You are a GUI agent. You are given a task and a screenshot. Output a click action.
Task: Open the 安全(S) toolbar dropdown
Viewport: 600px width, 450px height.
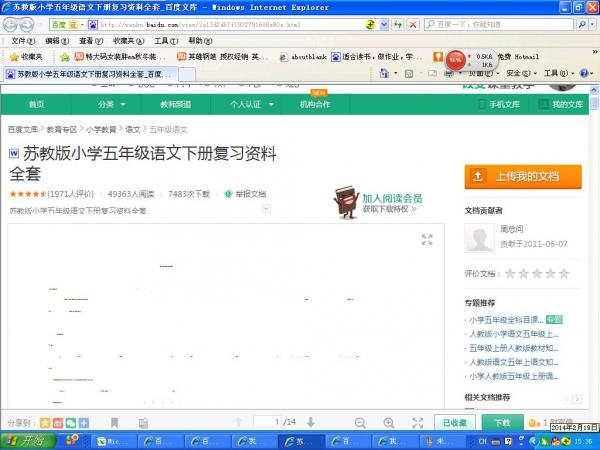click(x=521, y=73)
